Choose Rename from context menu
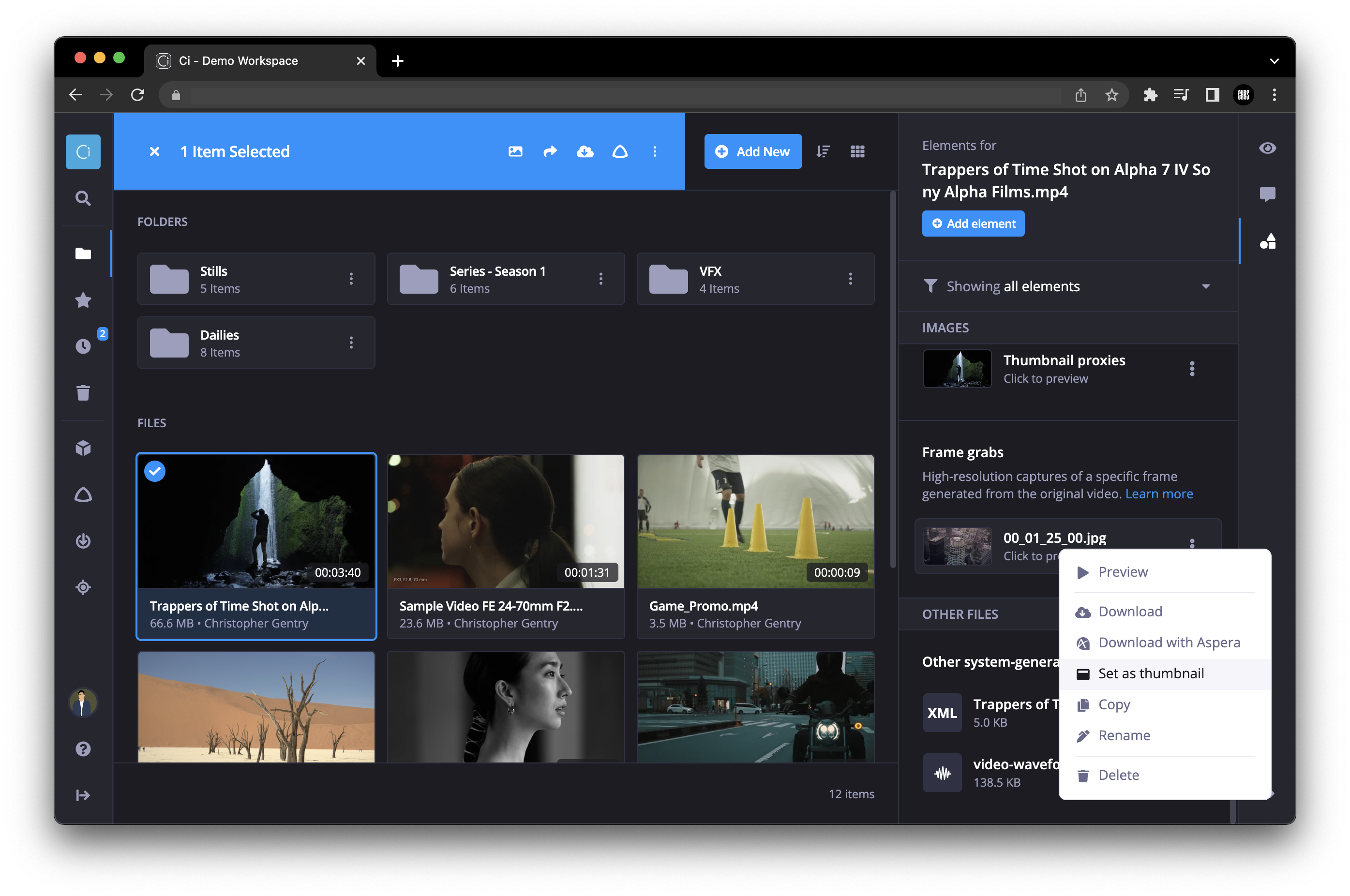Screen dimensions: 1350x896 (x=1164, y=735)
